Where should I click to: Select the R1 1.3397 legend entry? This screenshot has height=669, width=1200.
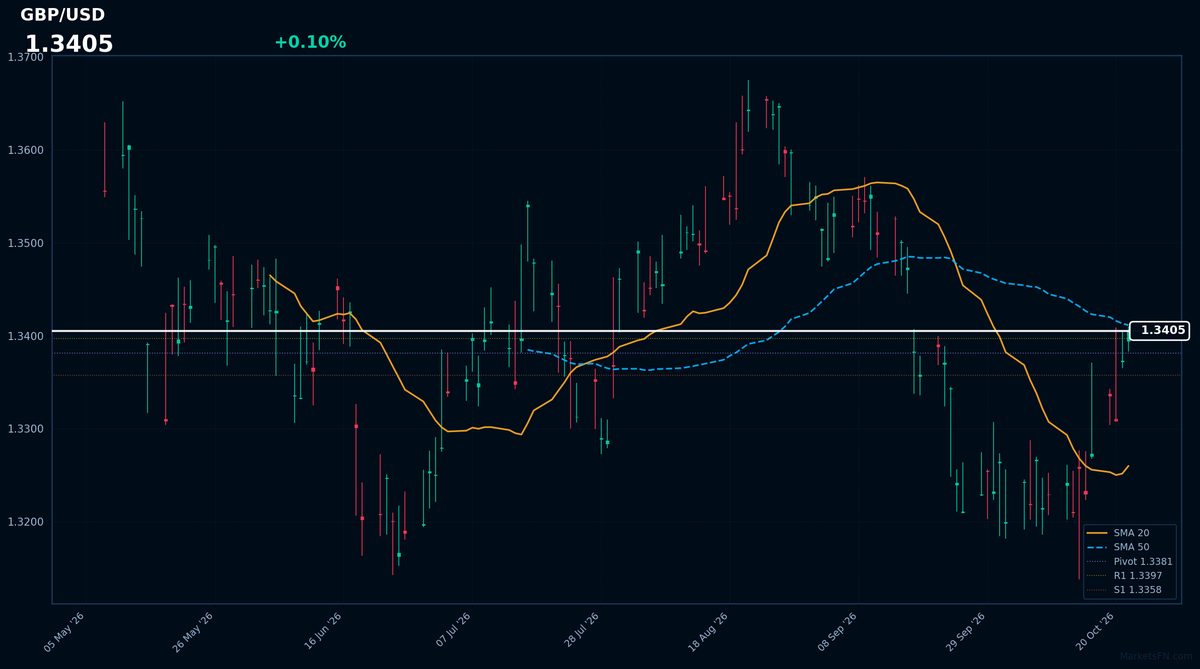(1124, 576)
